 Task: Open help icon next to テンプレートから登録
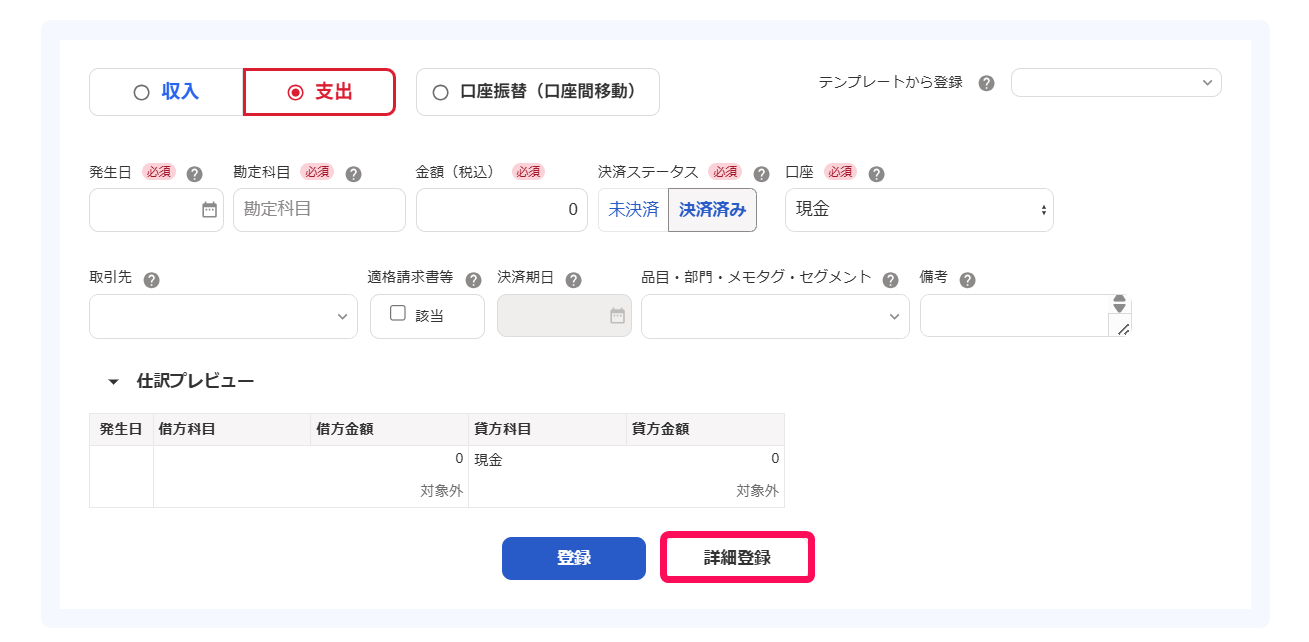(x=986, y=83)
